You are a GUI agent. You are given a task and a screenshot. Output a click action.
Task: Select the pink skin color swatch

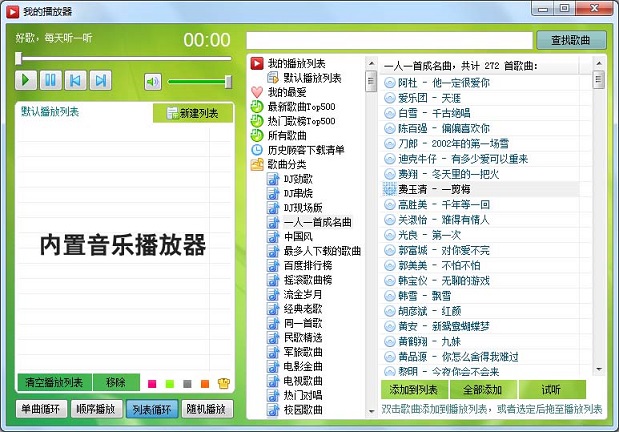click(x=152, y=383)
